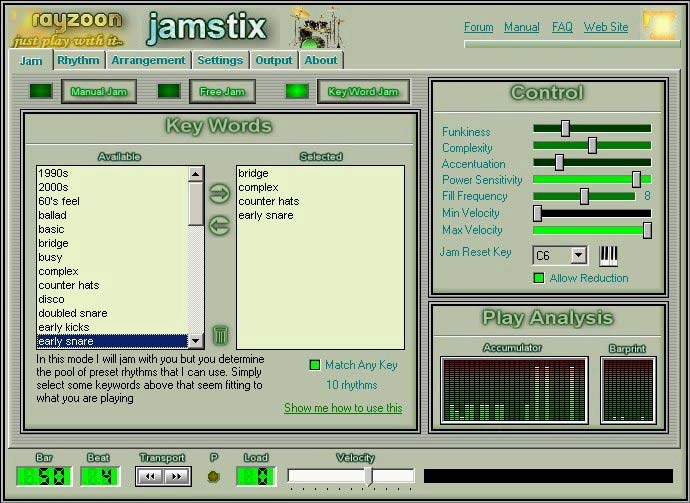Select 'early snare' in the Selected list
690x503 pixels.
pos(320,215)
